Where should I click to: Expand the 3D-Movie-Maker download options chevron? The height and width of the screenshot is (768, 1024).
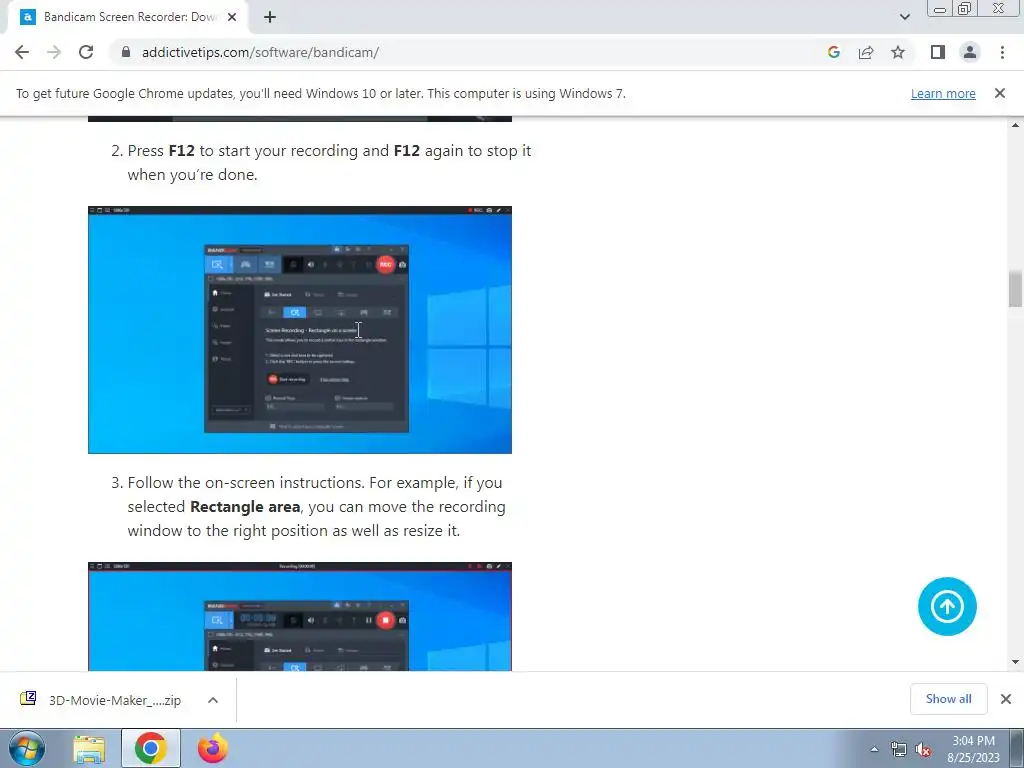[x=213, y=700]
